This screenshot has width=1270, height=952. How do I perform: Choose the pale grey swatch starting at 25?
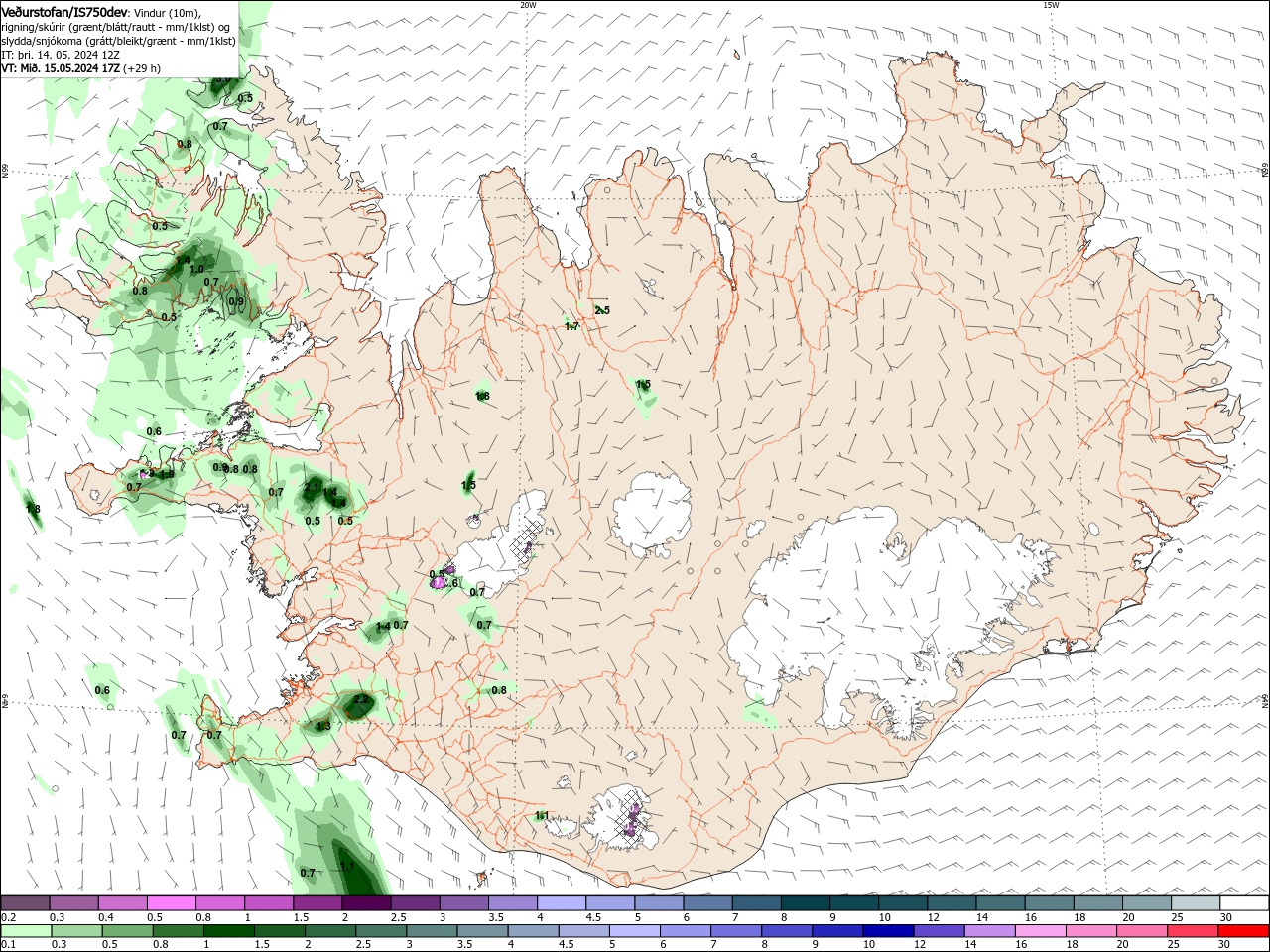[1195, 903]
